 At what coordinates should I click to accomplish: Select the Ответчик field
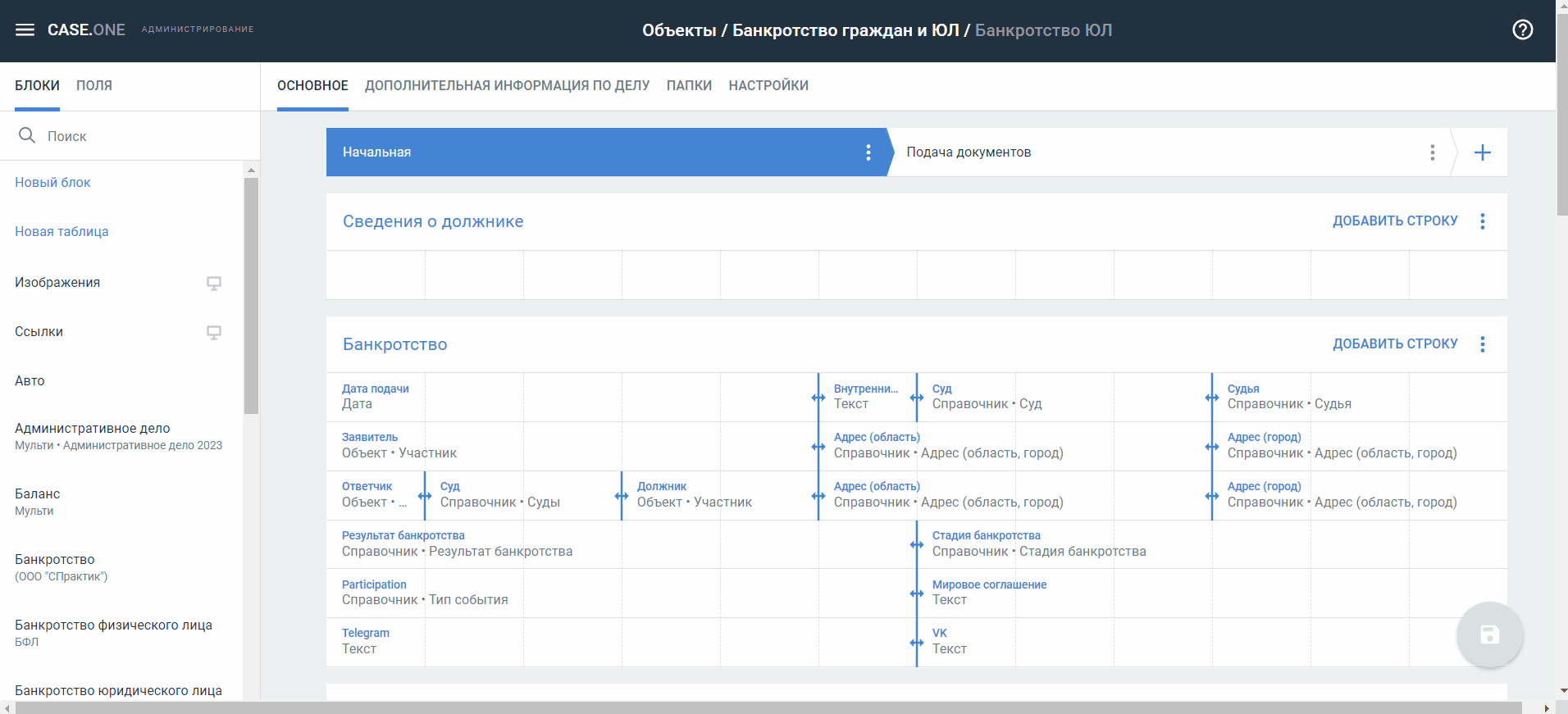click(375, 494)
